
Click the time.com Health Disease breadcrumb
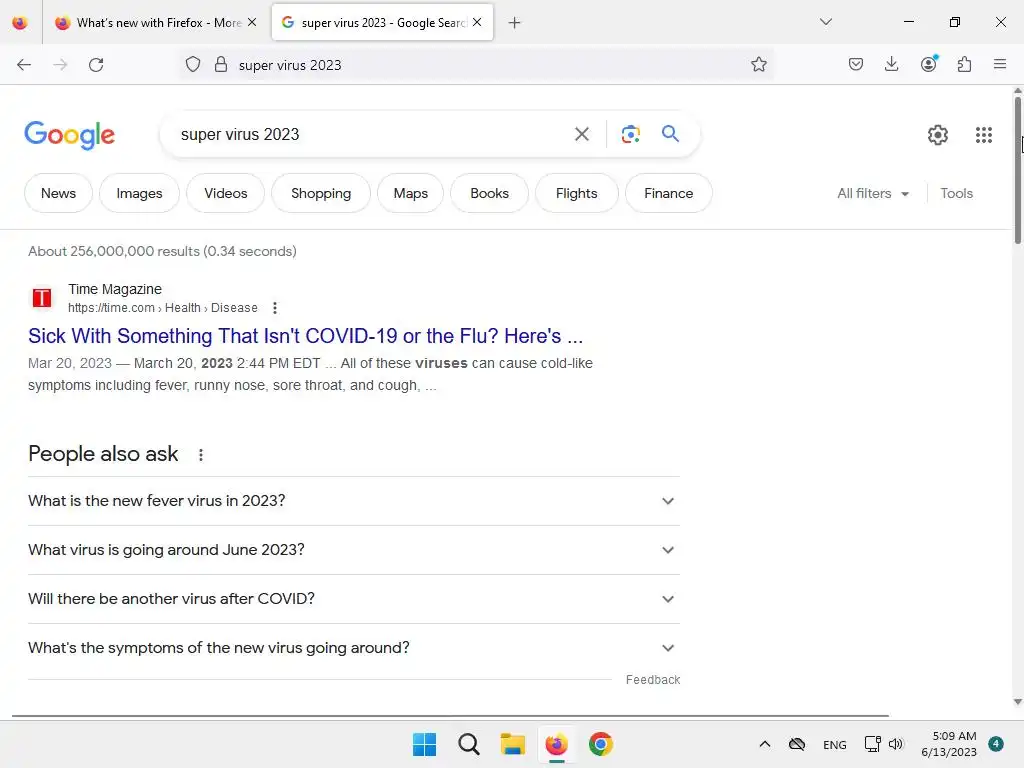(x=163, y=308)
